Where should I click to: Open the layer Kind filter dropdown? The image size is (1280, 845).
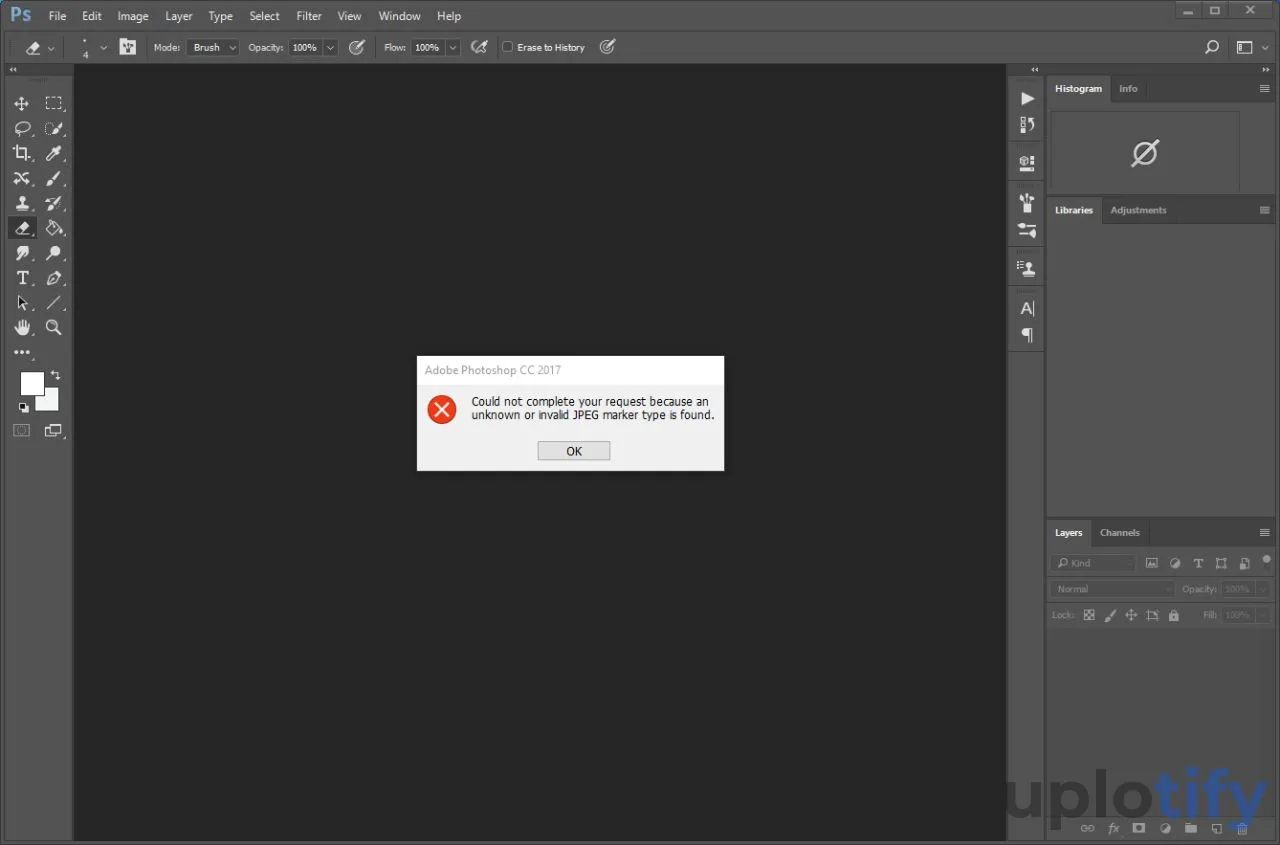1094,563
